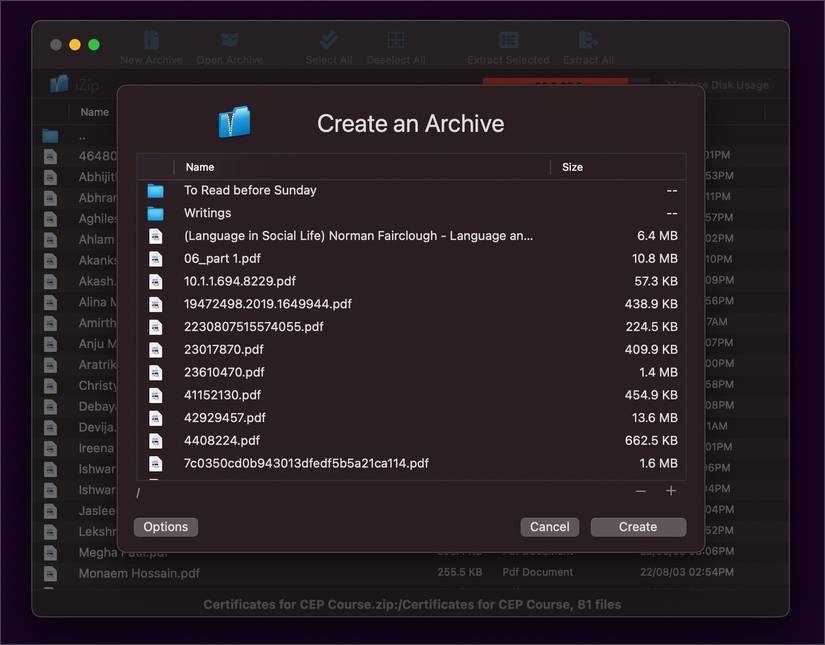825x645 pixels.
Task: Select all files via the Select All icon
Action: click(x=328, y=44)
